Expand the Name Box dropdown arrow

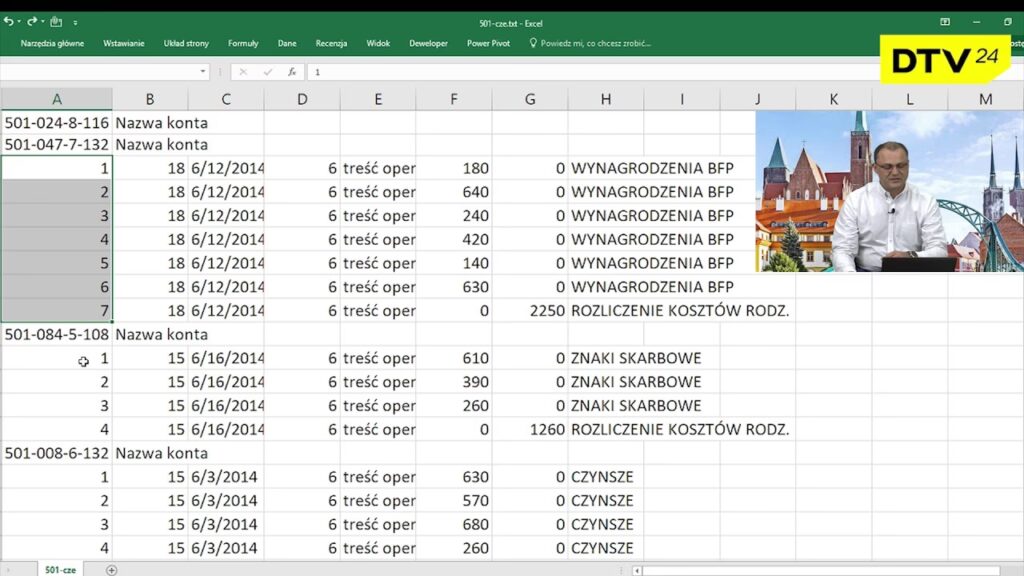point(203,72)
